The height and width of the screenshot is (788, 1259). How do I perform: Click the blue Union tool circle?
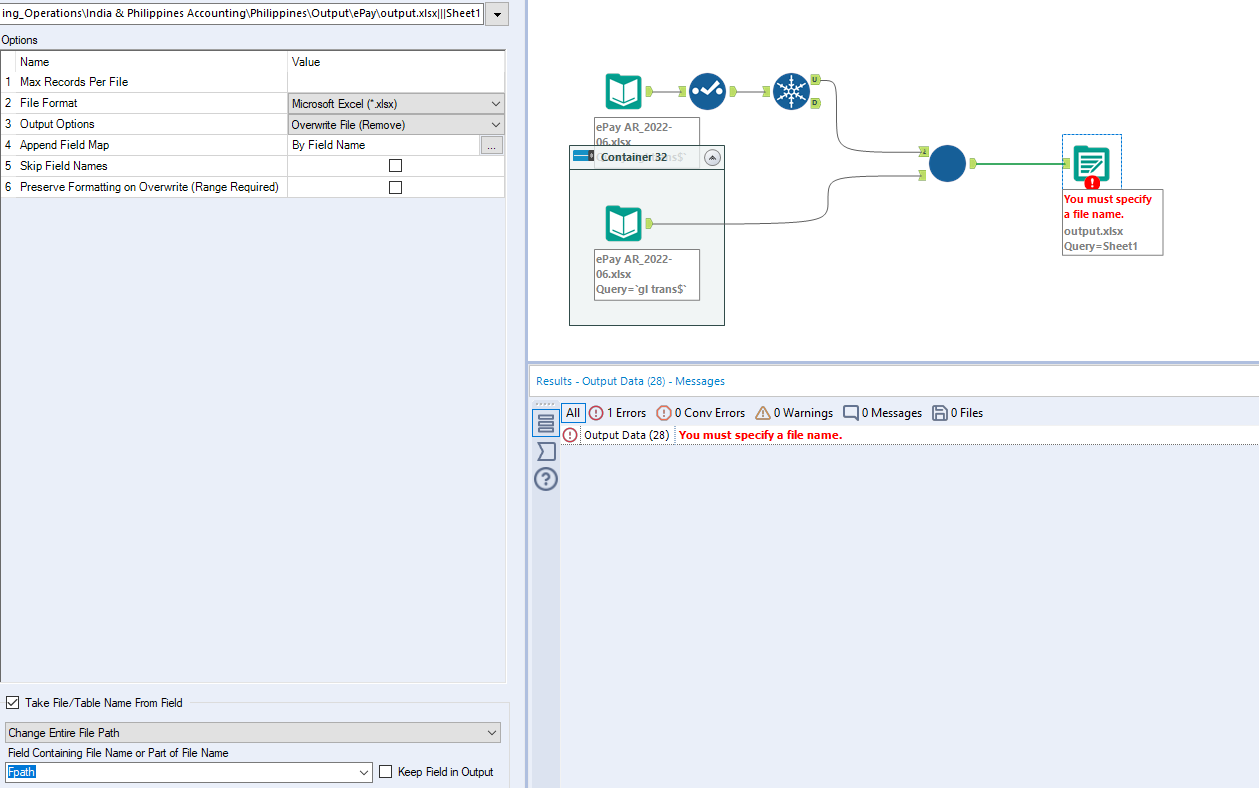click(947, 164)
